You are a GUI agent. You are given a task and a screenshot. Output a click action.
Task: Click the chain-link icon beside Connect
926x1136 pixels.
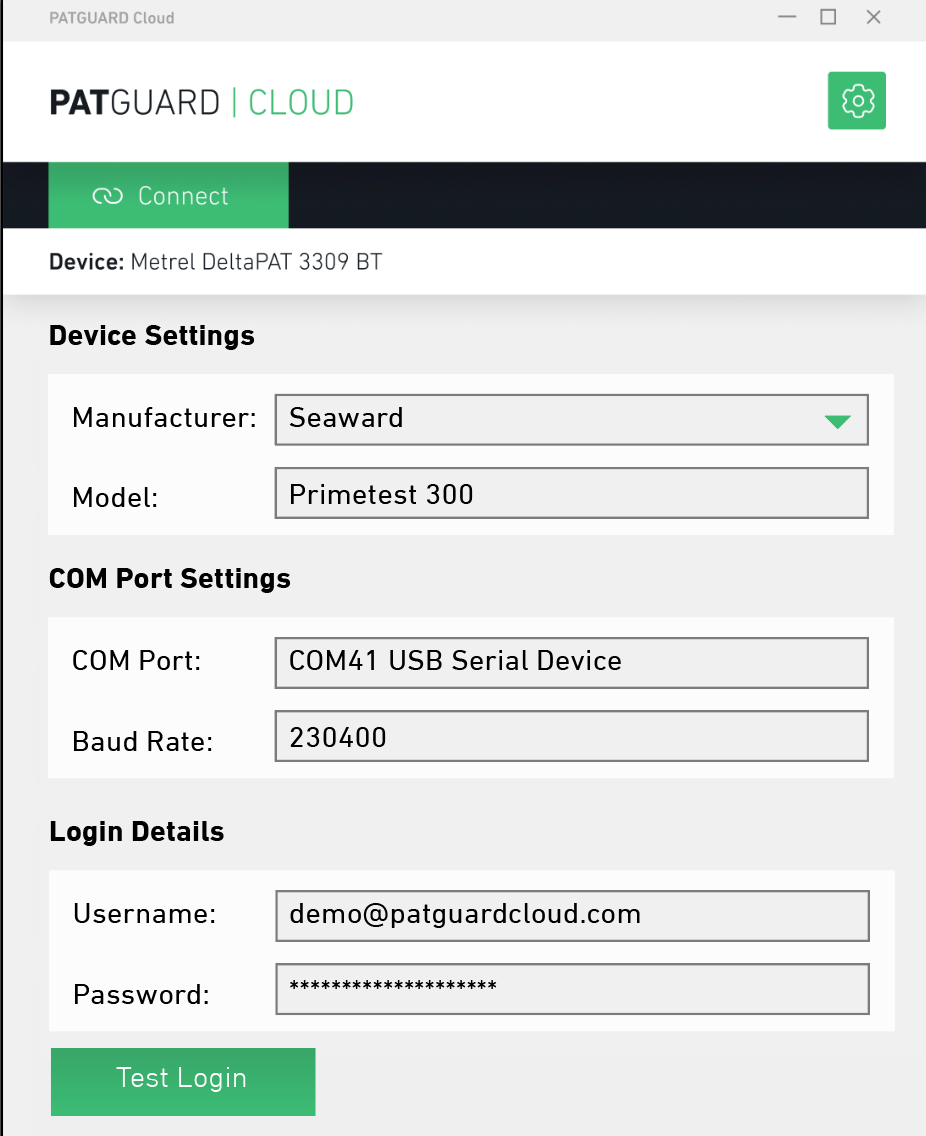pos(107,196)
